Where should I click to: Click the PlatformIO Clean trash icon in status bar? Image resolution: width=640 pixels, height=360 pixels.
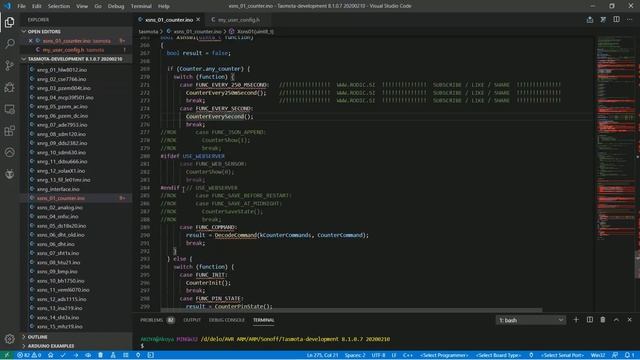coord(100,355)
